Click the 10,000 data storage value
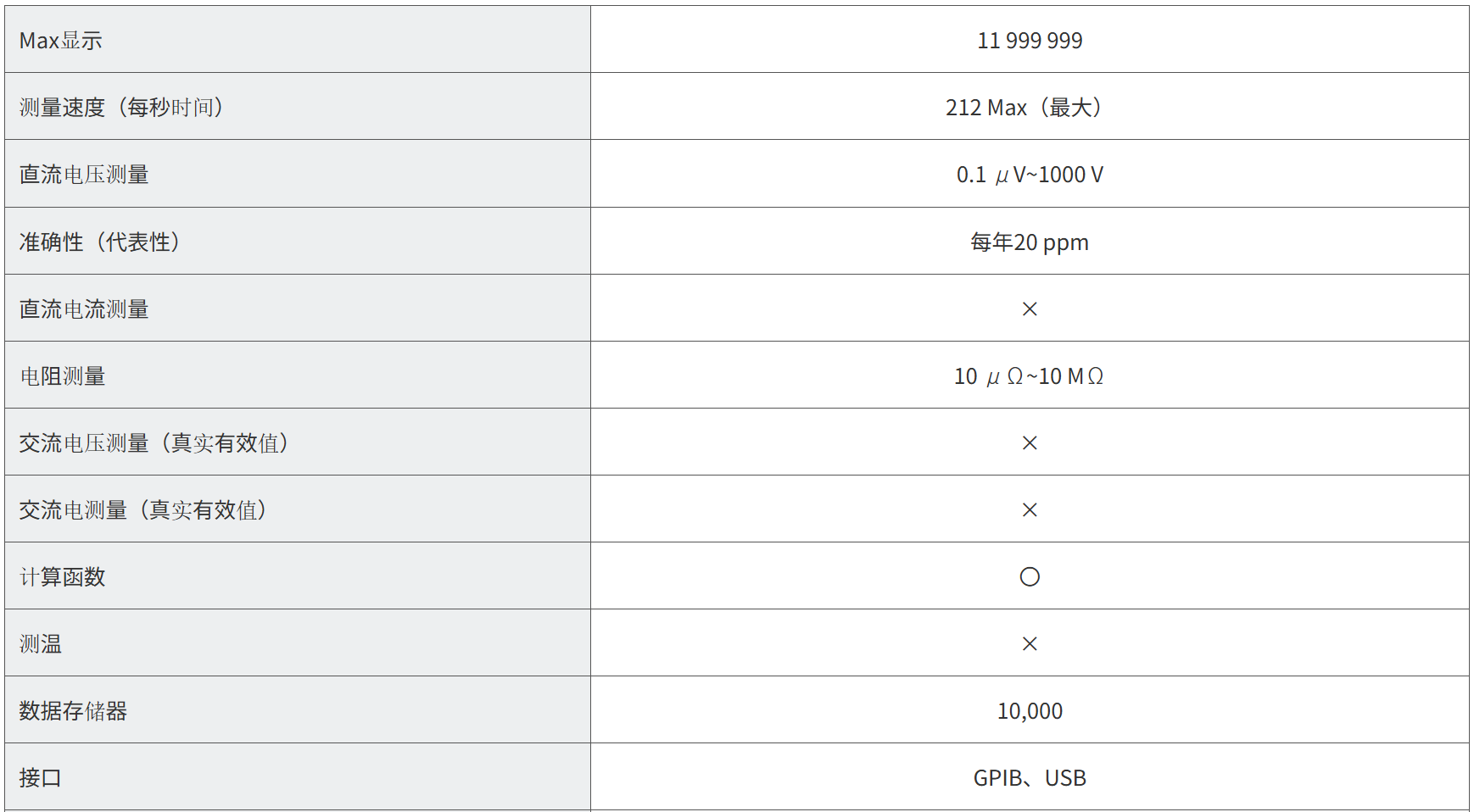The image size is (1474, 812). click(1030, 711)
